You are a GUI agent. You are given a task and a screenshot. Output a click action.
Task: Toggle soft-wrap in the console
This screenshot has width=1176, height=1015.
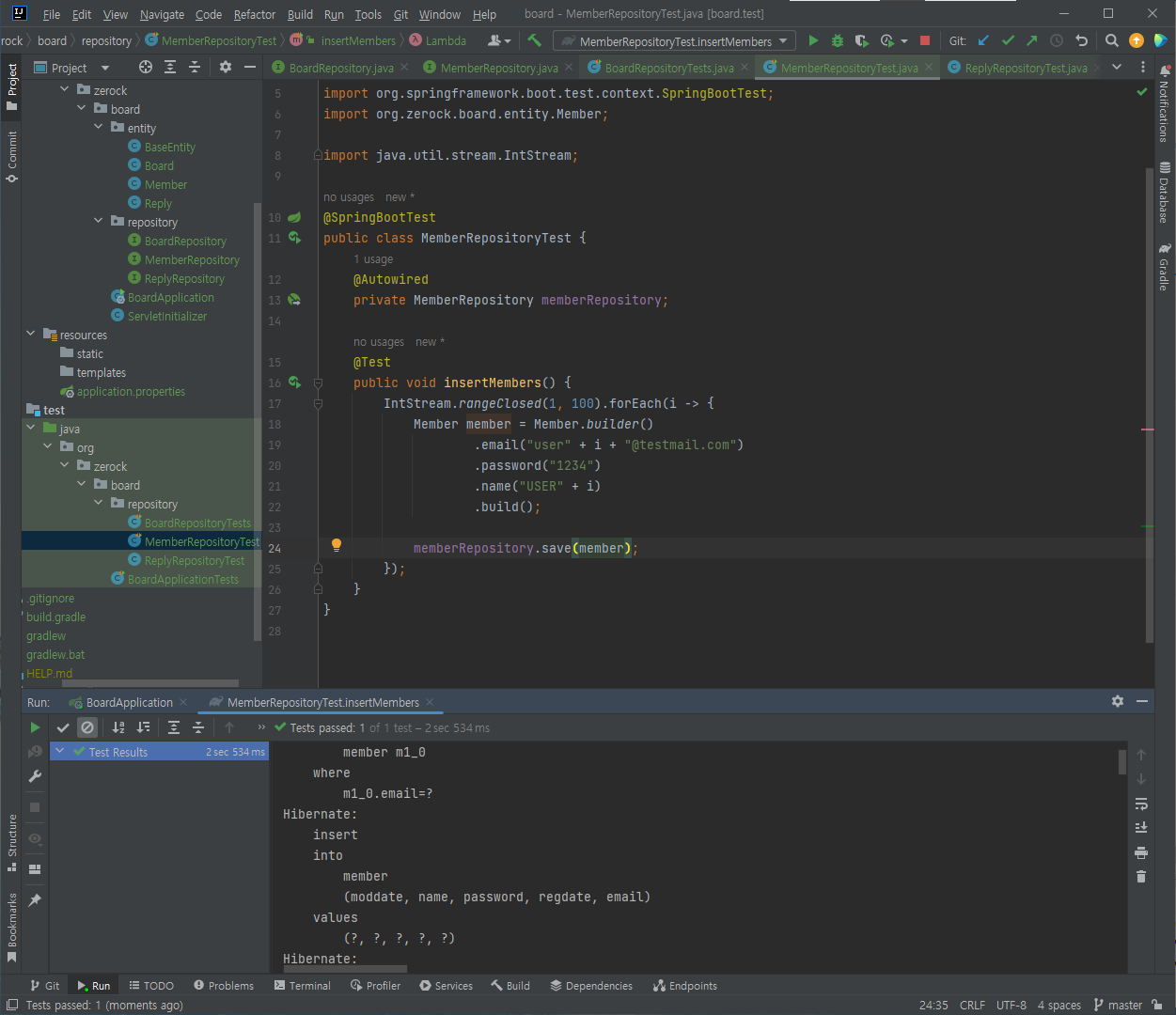pos(1141,804)
